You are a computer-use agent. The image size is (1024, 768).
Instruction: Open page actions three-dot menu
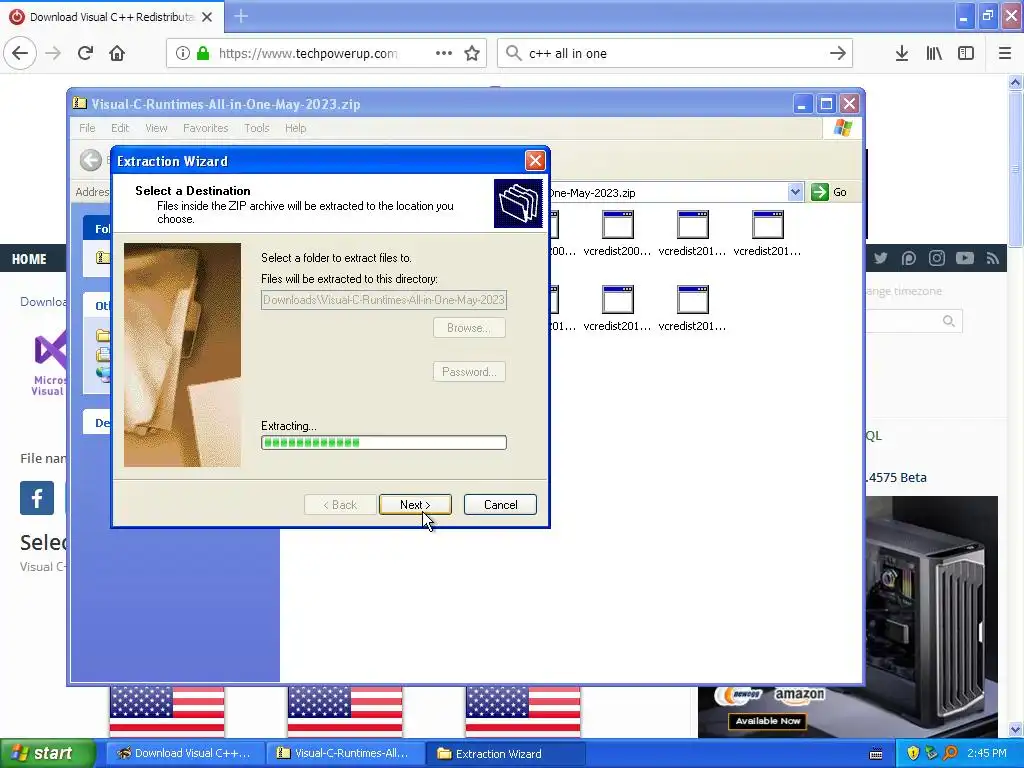tap(443, 54)
